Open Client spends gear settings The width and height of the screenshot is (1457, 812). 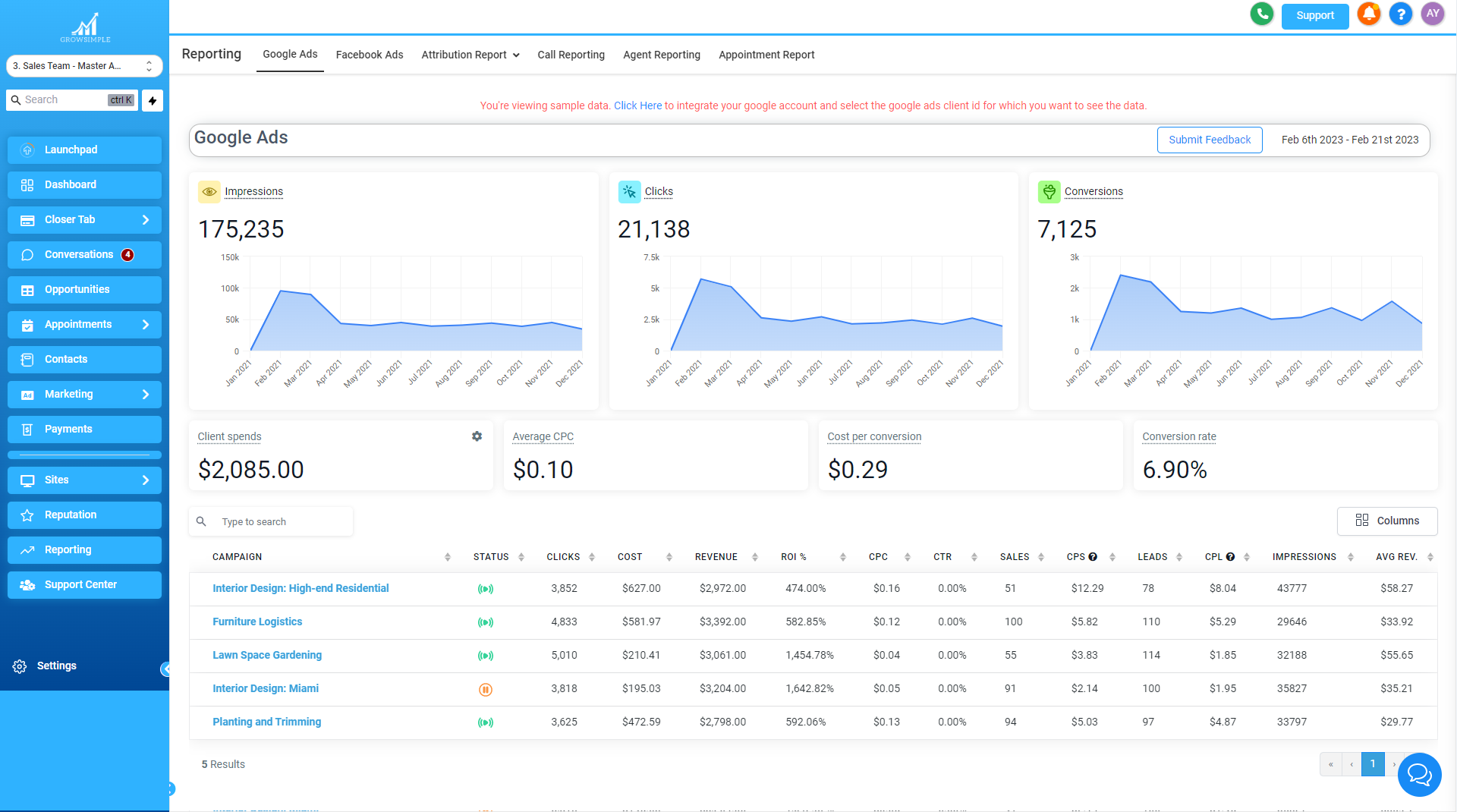tap(477, 436)
